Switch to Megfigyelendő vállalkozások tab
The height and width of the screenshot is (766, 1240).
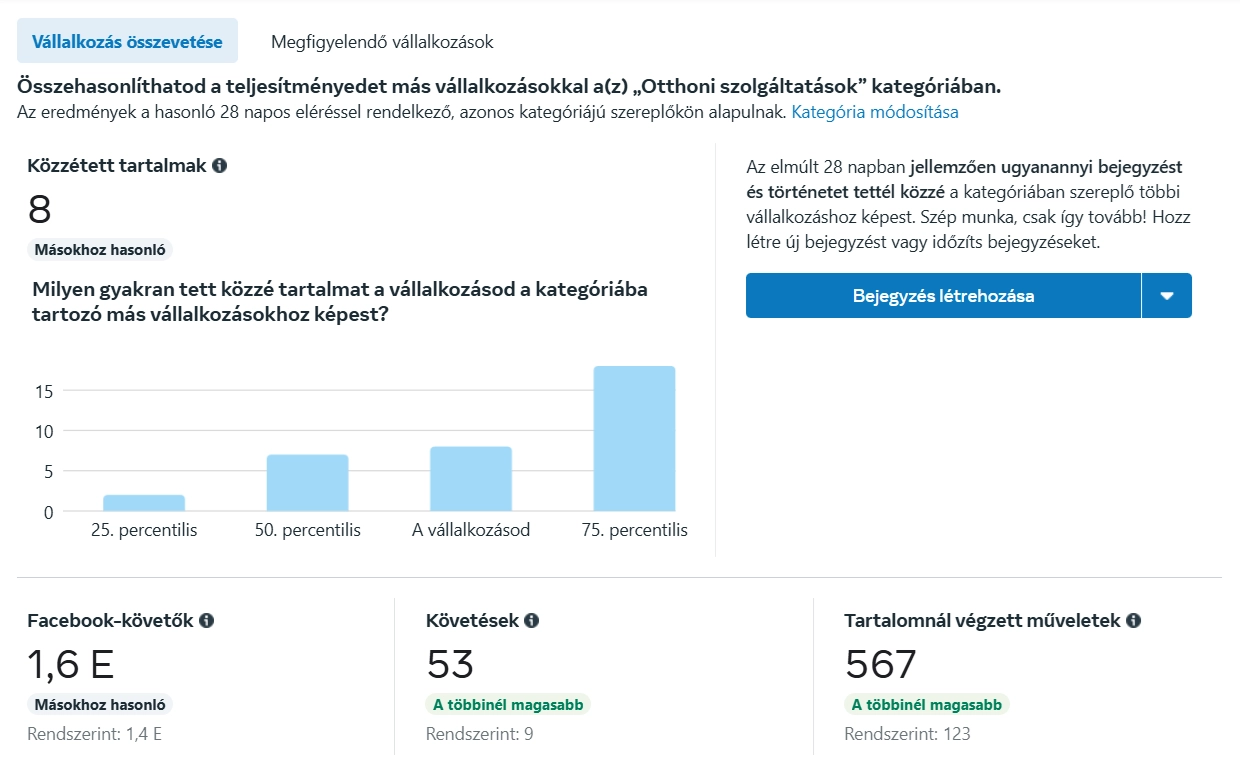pyautogui.click(x=381, y=42)
